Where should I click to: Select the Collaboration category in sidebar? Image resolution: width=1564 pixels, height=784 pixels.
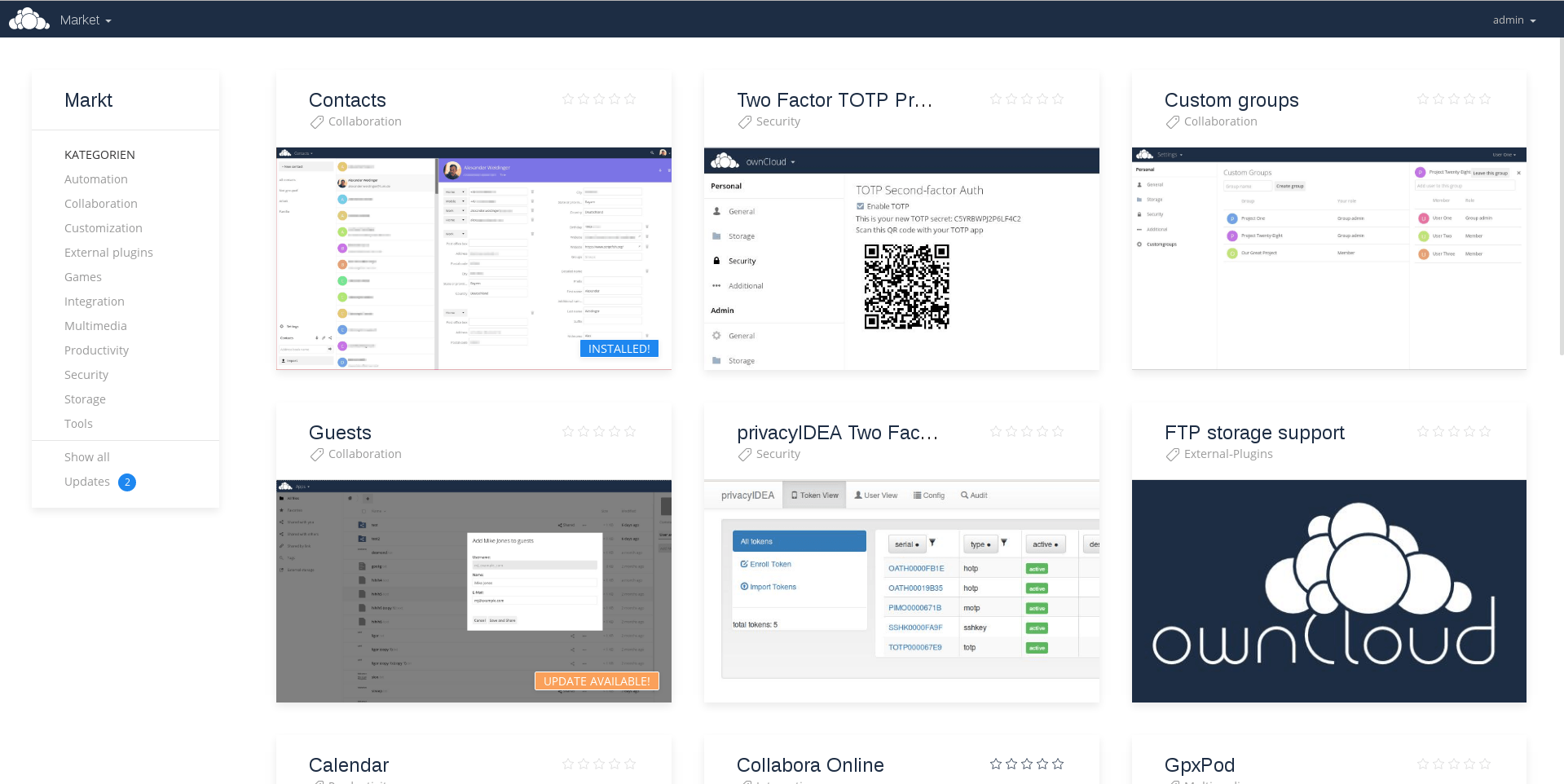[101, 204]
